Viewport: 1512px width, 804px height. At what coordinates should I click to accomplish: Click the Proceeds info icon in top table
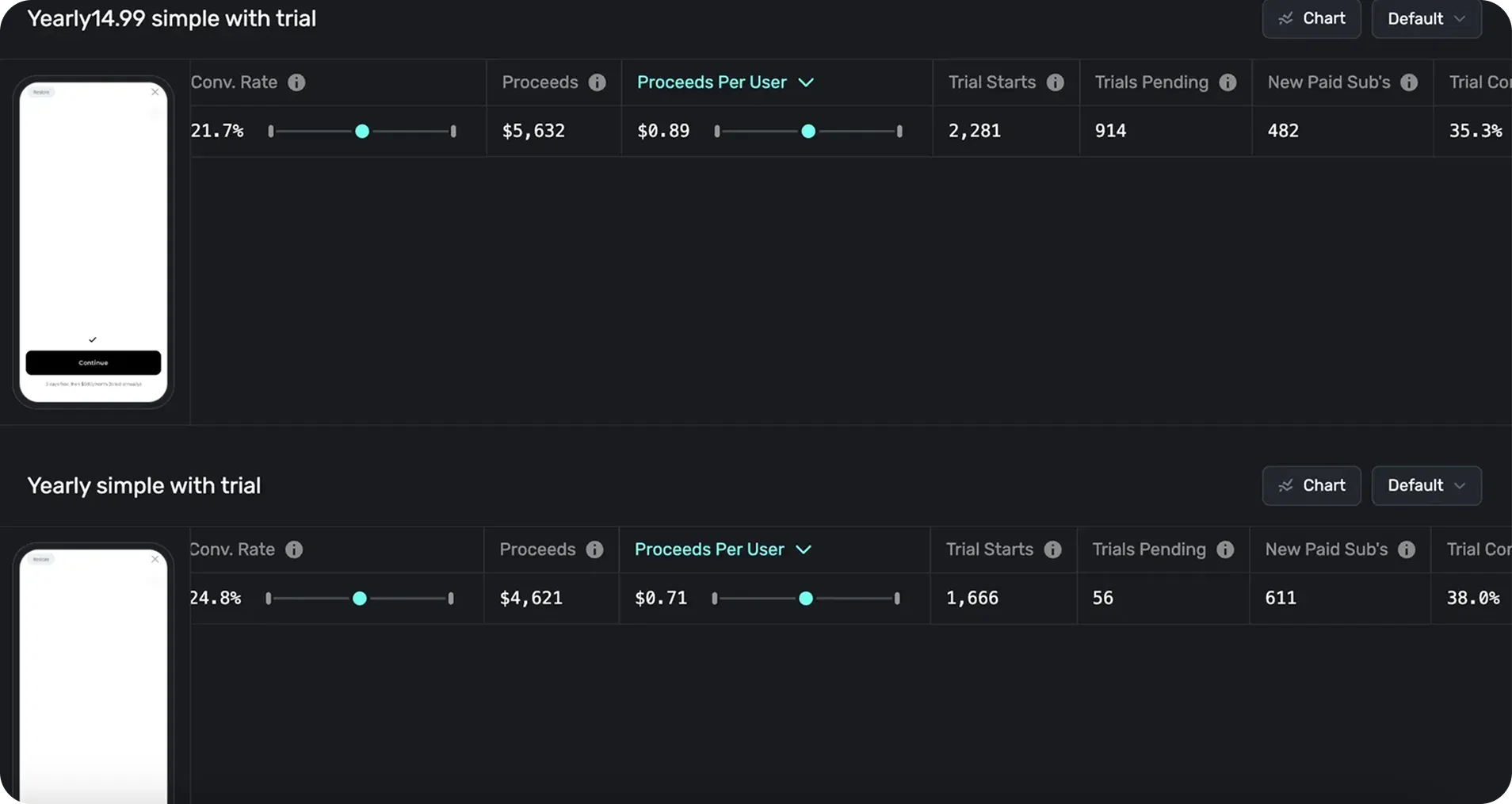(597, 82)
